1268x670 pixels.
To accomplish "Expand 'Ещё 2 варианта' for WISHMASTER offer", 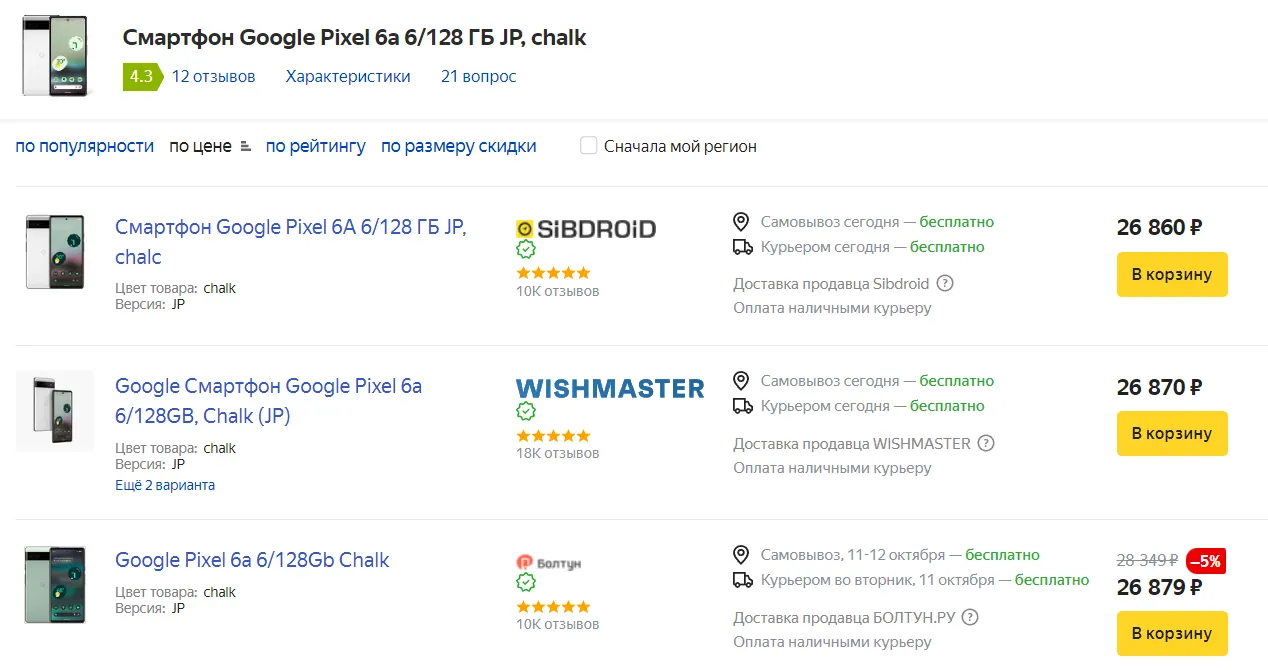I will 165,485.
